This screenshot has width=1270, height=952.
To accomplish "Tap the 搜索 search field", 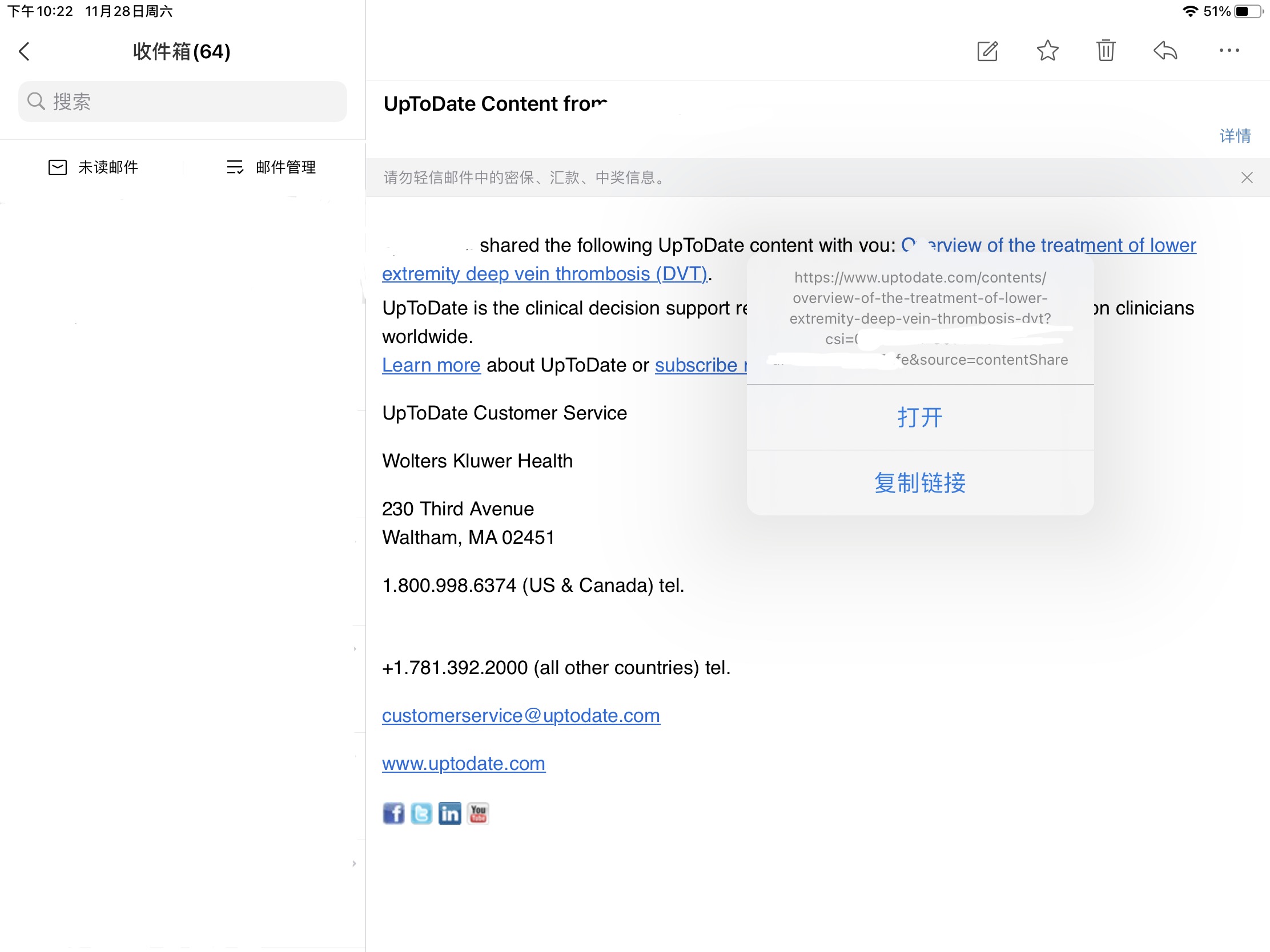I will pyautogui.click(x=183, y=102).
